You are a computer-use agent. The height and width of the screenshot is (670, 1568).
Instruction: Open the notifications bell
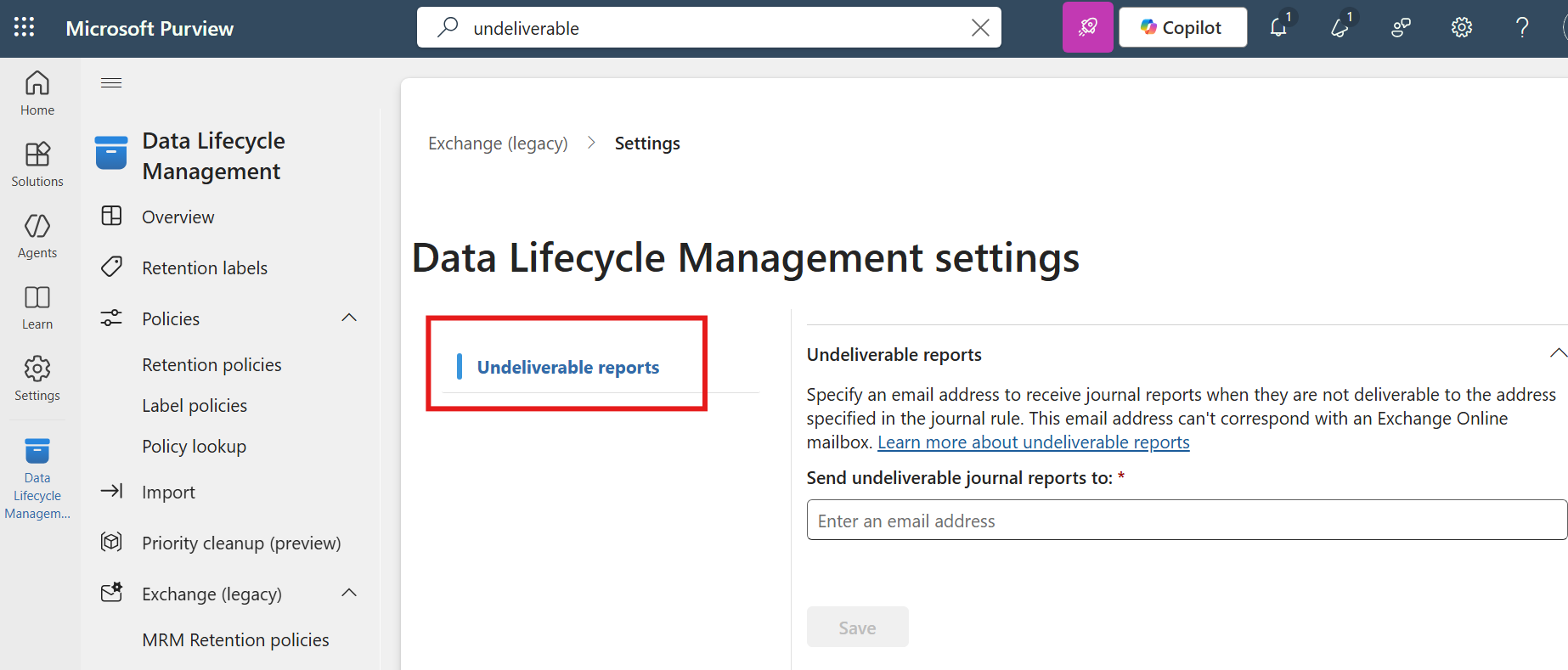1278,28
